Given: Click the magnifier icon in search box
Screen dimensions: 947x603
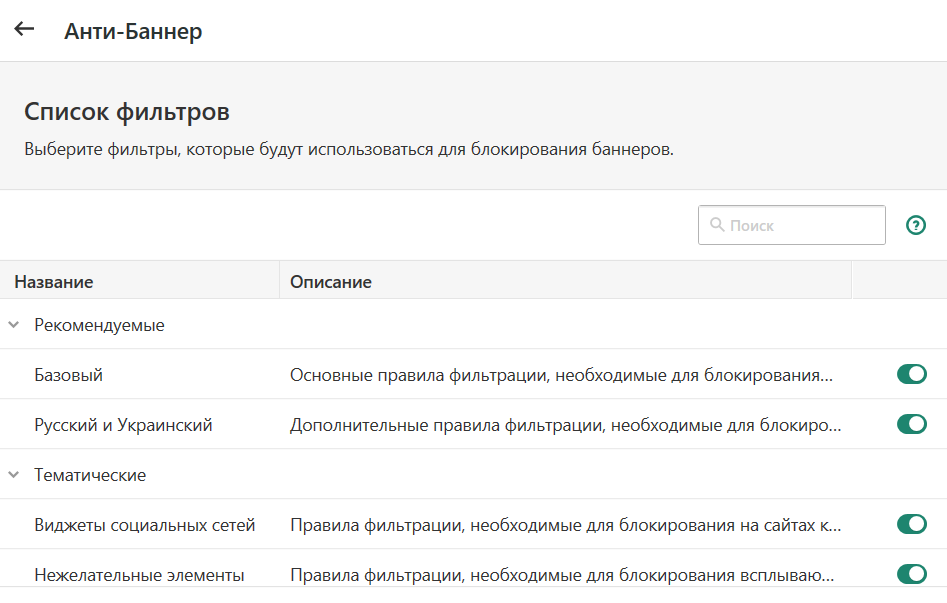Looking at the screenshot, I should tap(716, 225).
